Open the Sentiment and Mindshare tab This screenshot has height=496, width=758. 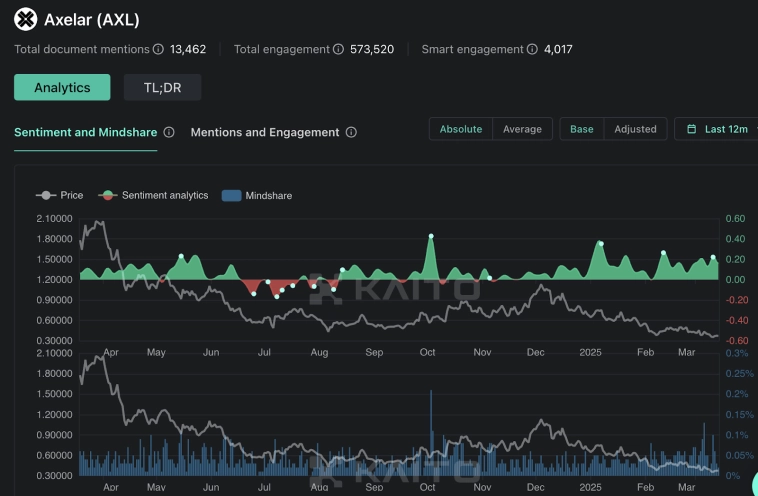point(85,132)
